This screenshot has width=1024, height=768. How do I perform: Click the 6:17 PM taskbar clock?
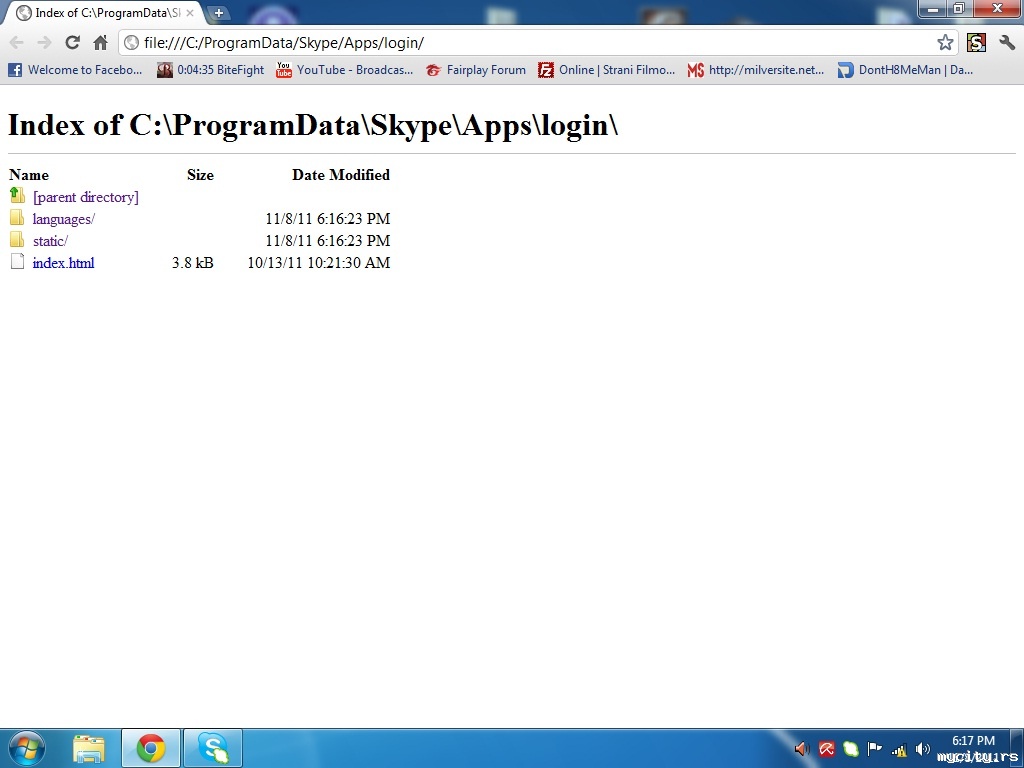click(973, 741)
